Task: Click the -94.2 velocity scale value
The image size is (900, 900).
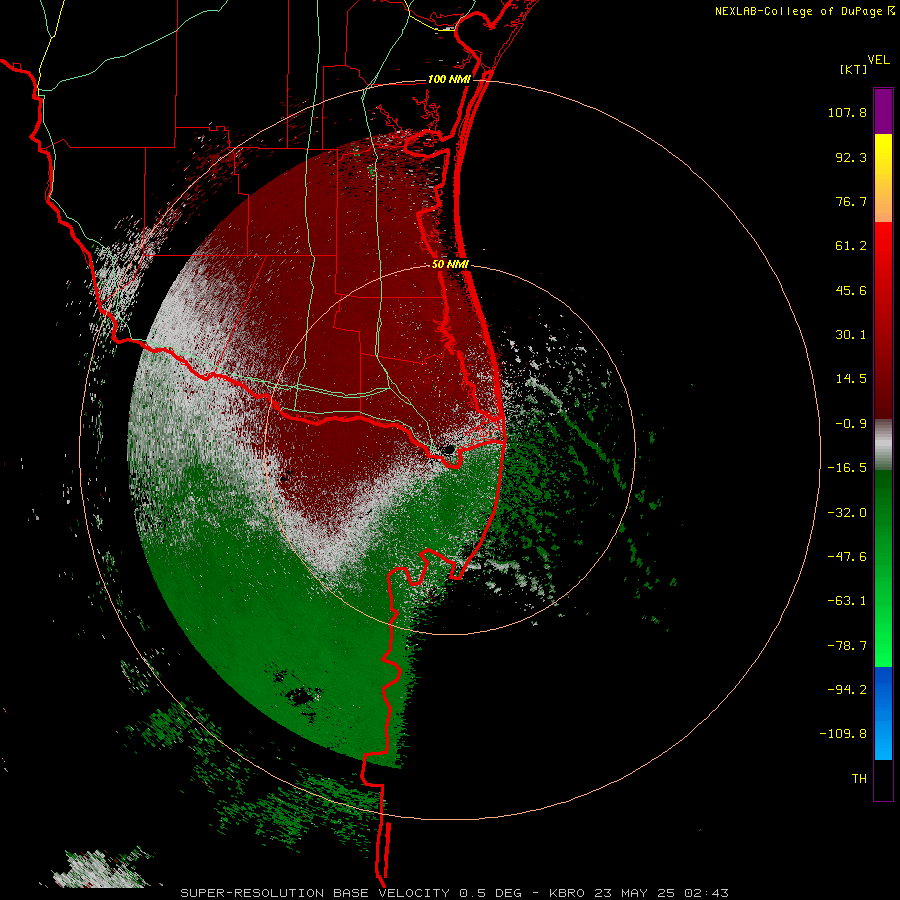Action: (847, 689)
